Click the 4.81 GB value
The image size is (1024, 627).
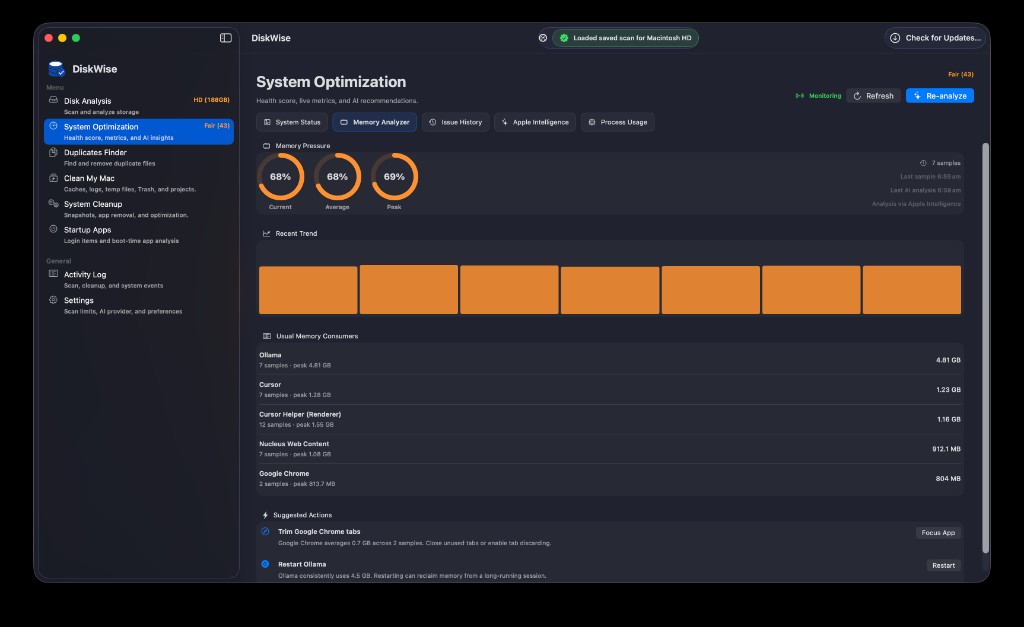(948, 360)
